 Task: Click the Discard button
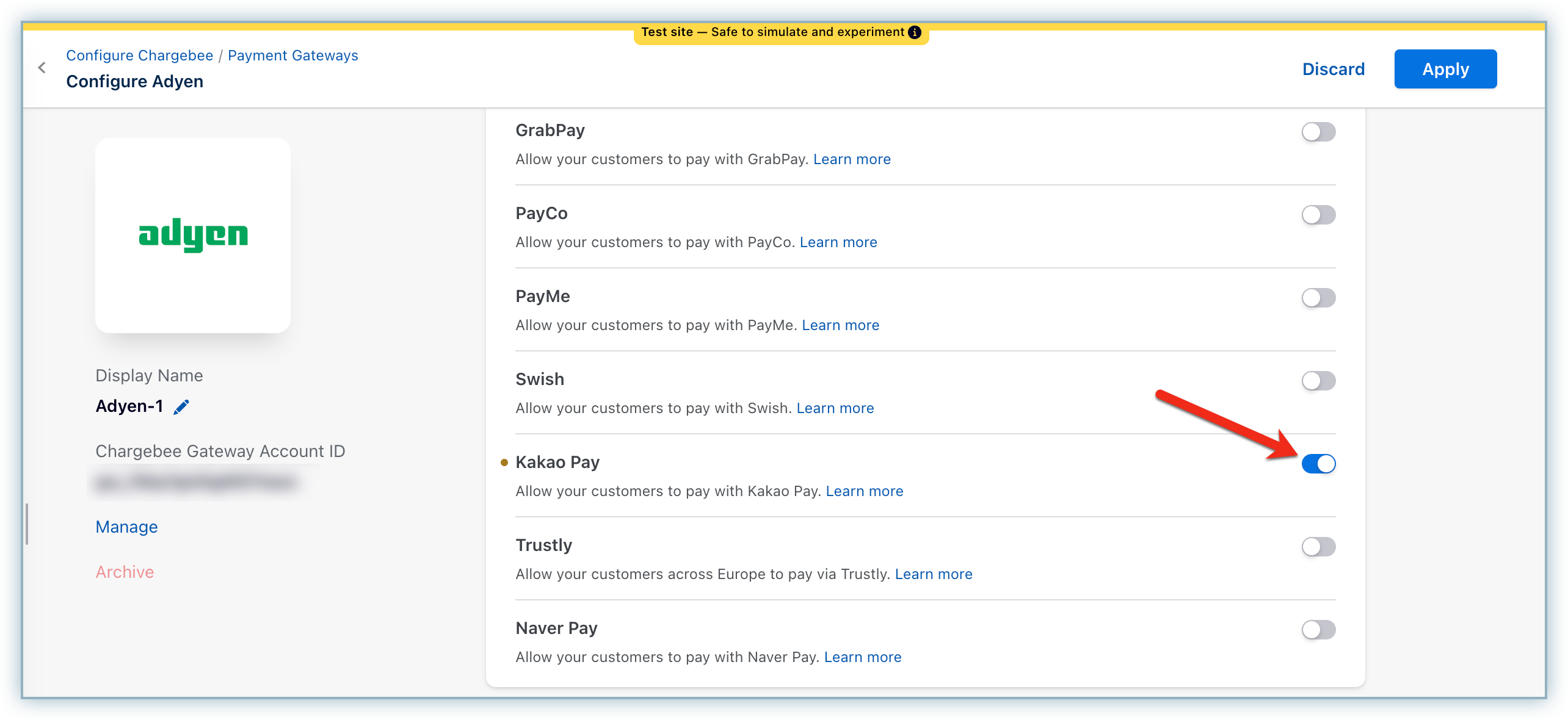[1334, 69]
